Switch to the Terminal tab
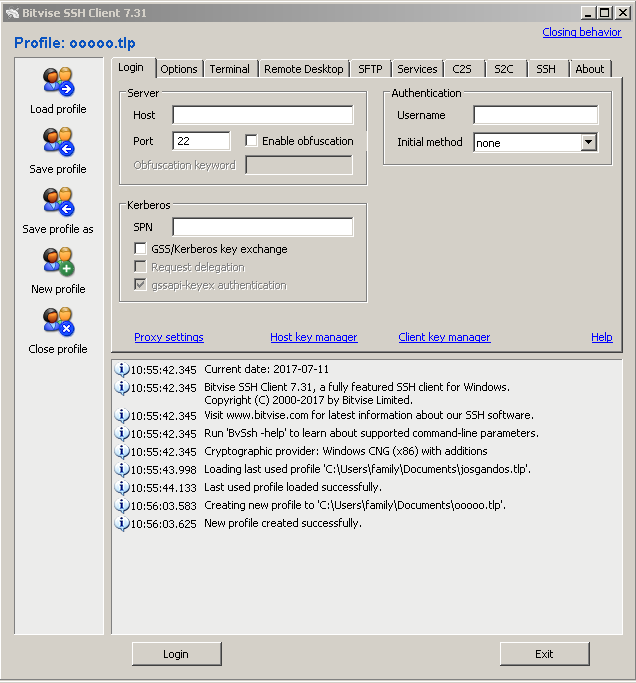The image size is (636, 683). pos(230,69)
